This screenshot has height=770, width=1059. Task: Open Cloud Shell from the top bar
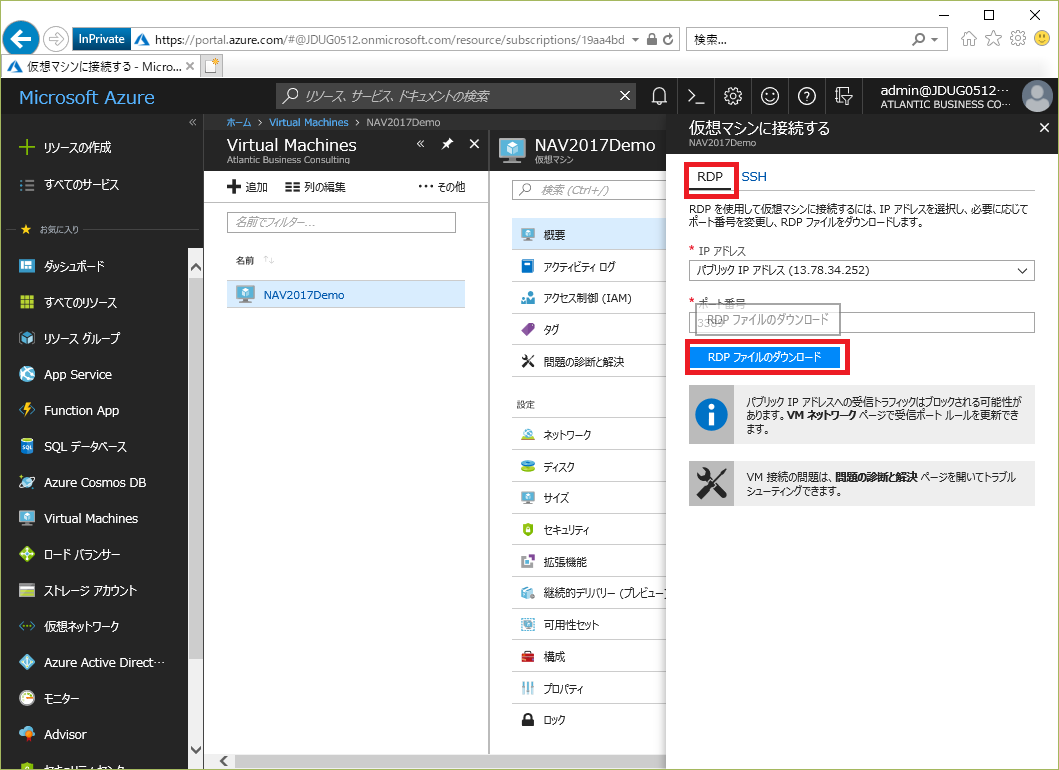(696, 96)
